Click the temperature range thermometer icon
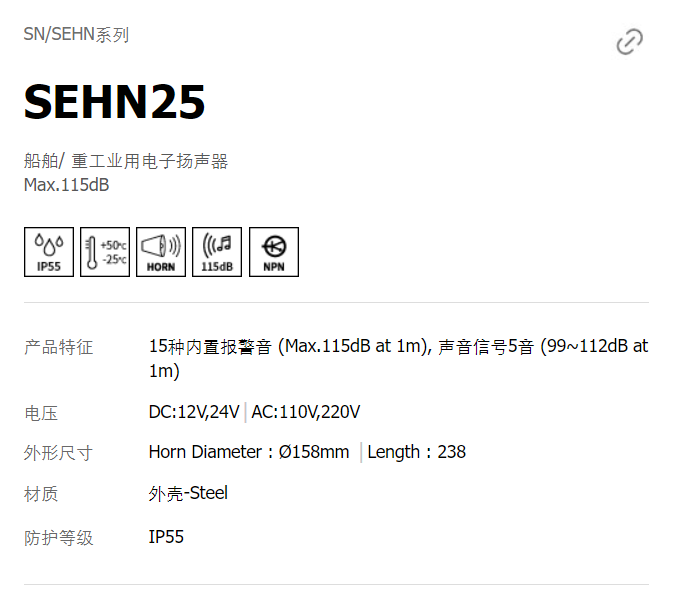Screen dimensions: 680x609 (x=105, y=252)
